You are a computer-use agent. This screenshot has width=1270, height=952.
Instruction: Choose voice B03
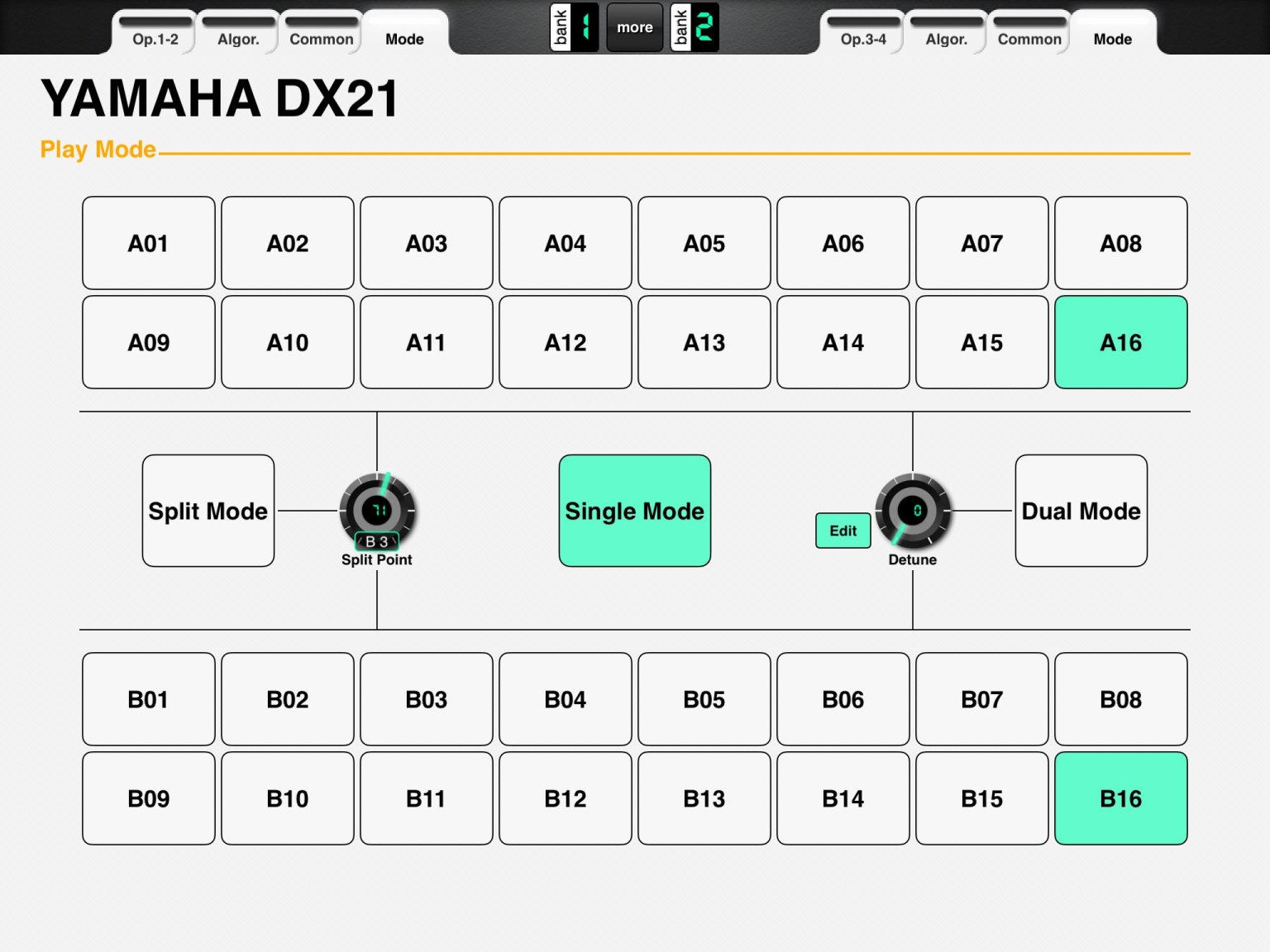coord(427,699)
